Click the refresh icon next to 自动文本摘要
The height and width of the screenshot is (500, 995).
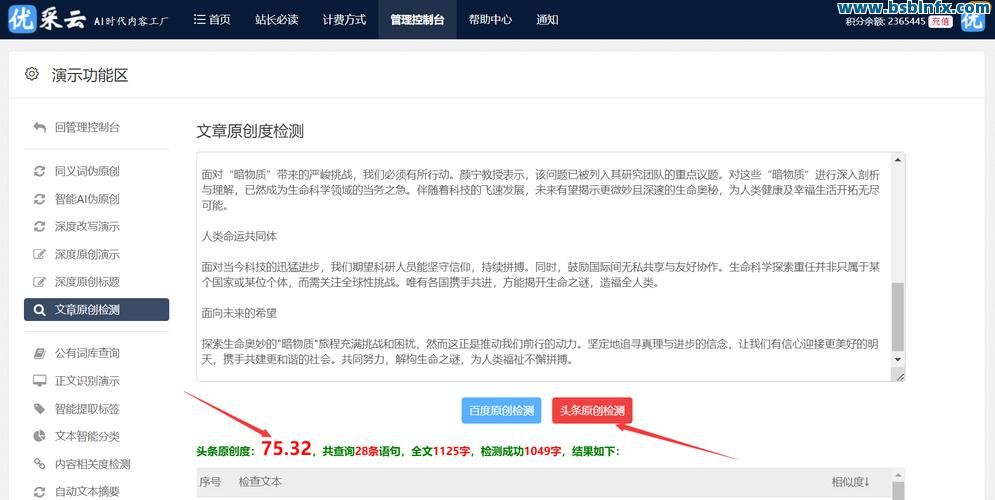click(x=39, y=492)
